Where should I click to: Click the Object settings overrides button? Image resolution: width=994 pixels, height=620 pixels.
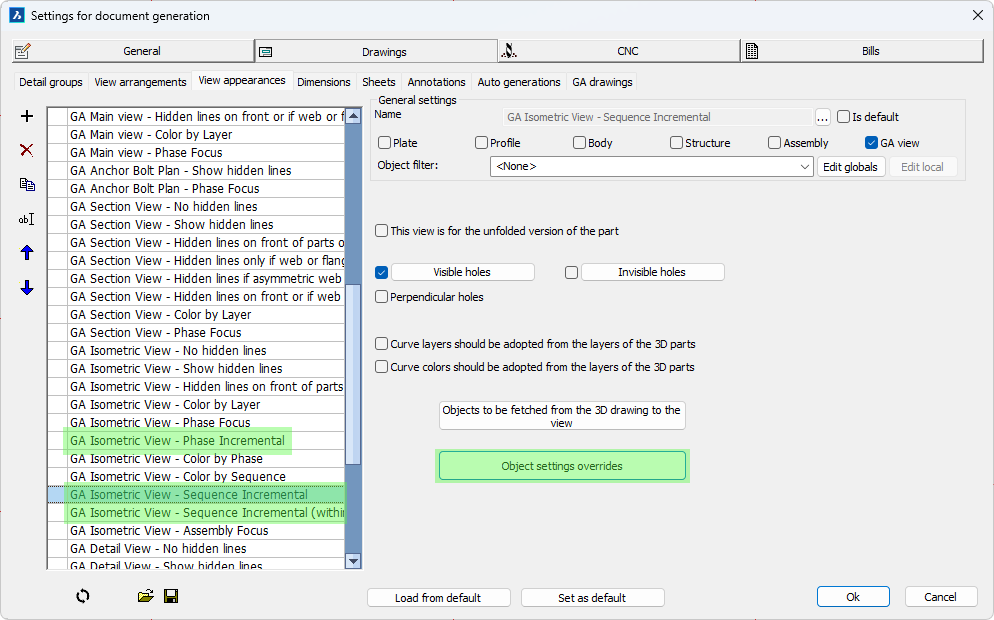click(x=562, y=466)
